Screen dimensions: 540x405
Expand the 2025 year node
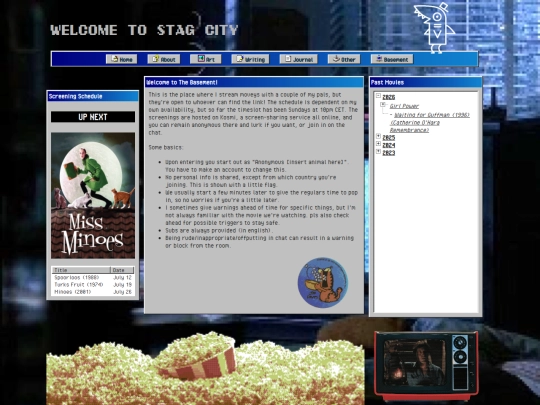pos(378,136)
